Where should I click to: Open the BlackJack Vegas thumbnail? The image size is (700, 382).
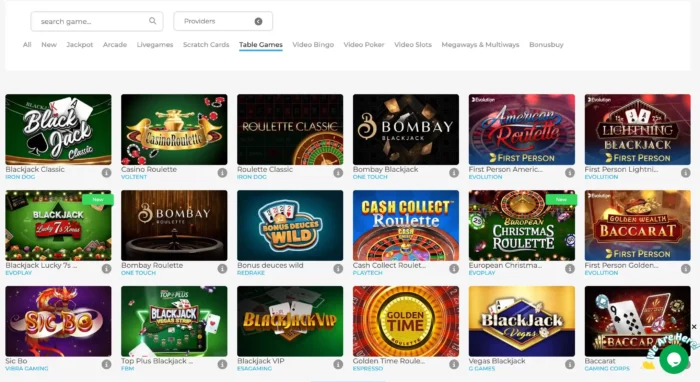[x=522, y=321]
